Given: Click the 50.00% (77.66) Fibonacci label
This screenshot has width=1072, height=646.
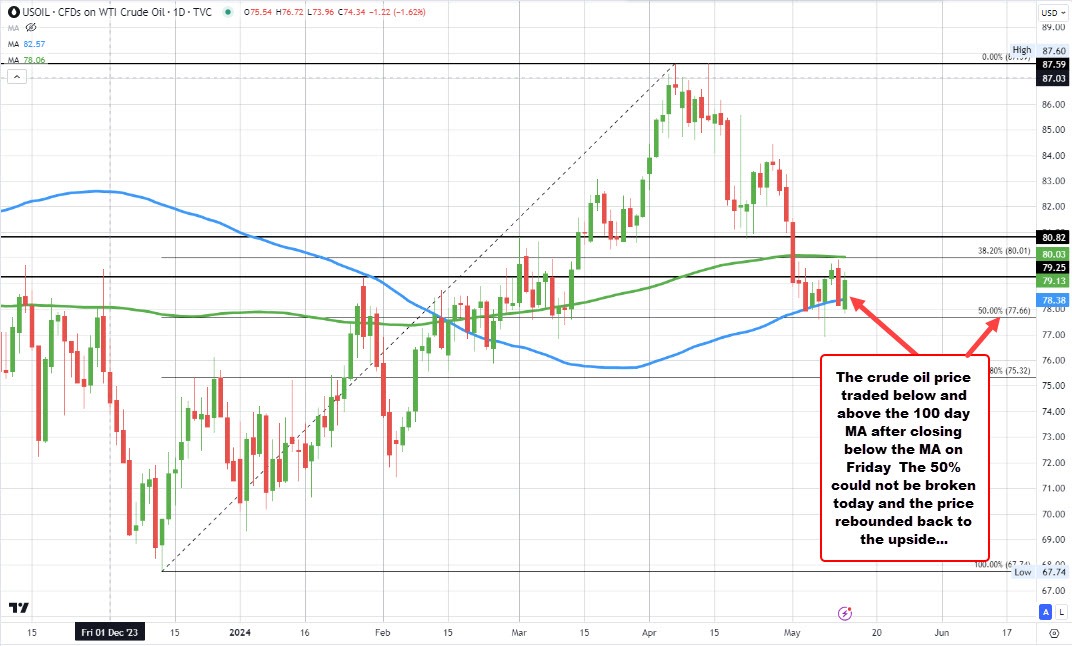Looking at the screenshot, I should tap(1004, 310).
